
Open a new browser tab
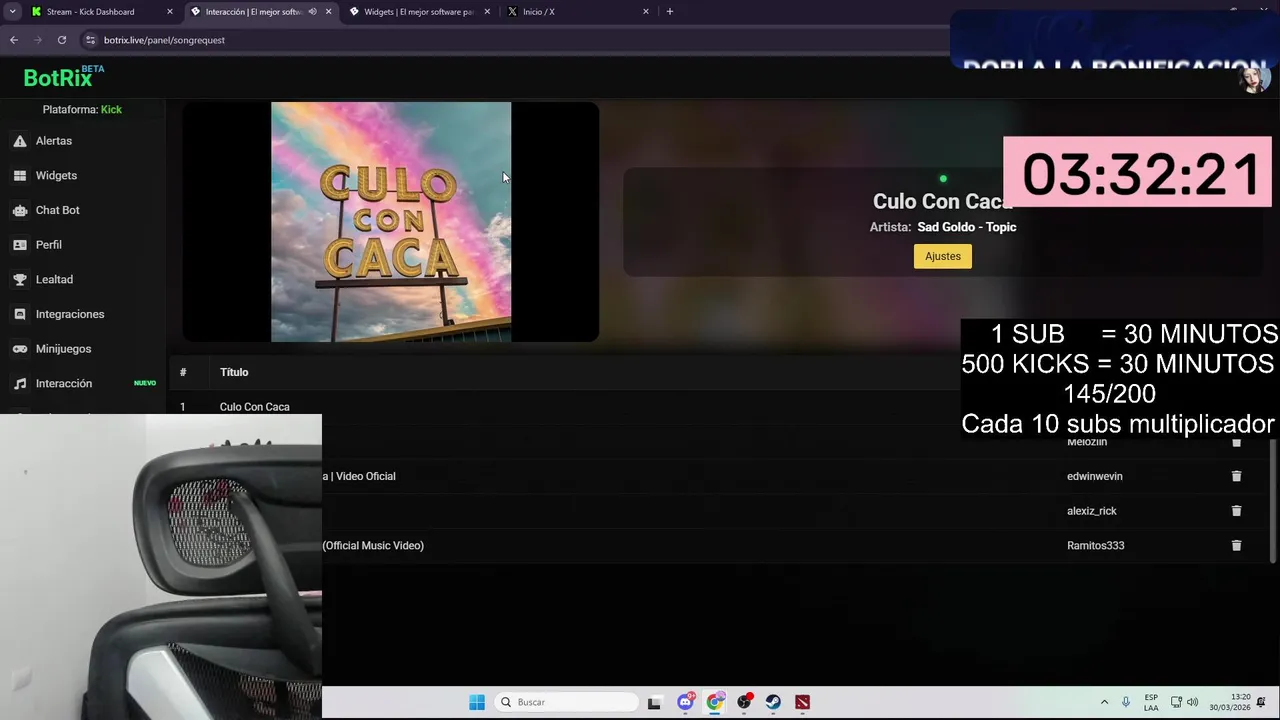pyautogui.click(x=670, y=12)
